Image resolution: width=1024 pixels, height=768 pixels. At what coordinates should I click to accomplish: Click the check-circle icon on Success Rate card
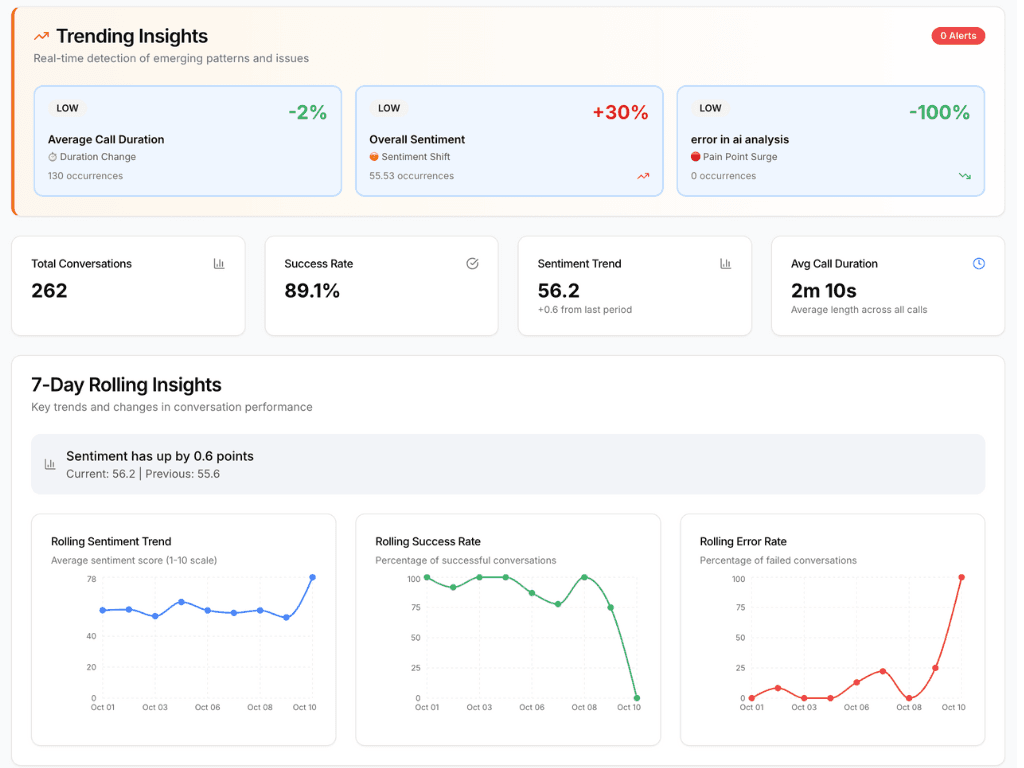tap(472, 263)
